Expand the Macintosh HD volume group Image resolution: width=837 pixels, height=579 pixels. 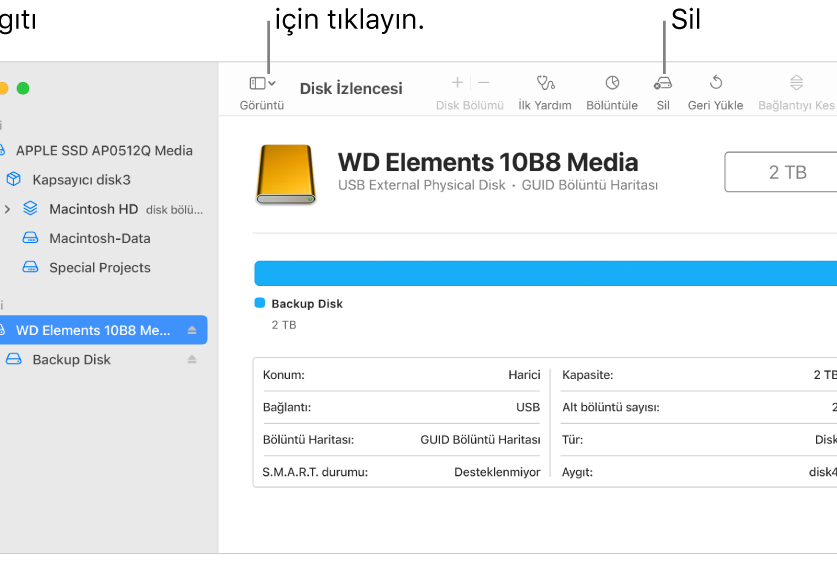coord(7,209)
